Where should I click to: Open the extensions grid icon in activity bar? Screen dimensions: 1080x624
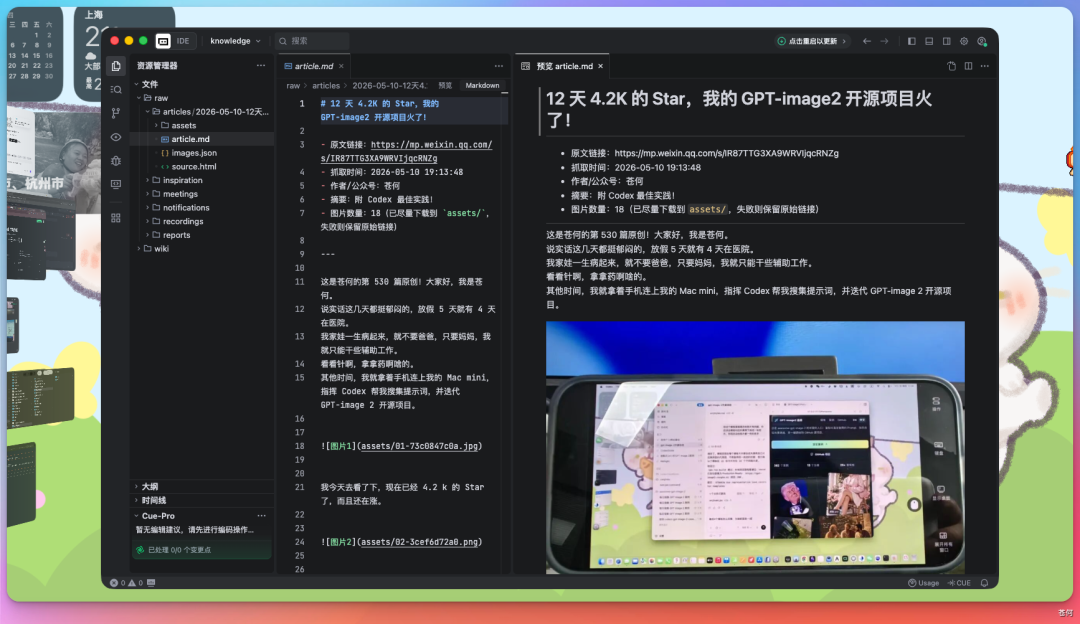coord(116,218)
